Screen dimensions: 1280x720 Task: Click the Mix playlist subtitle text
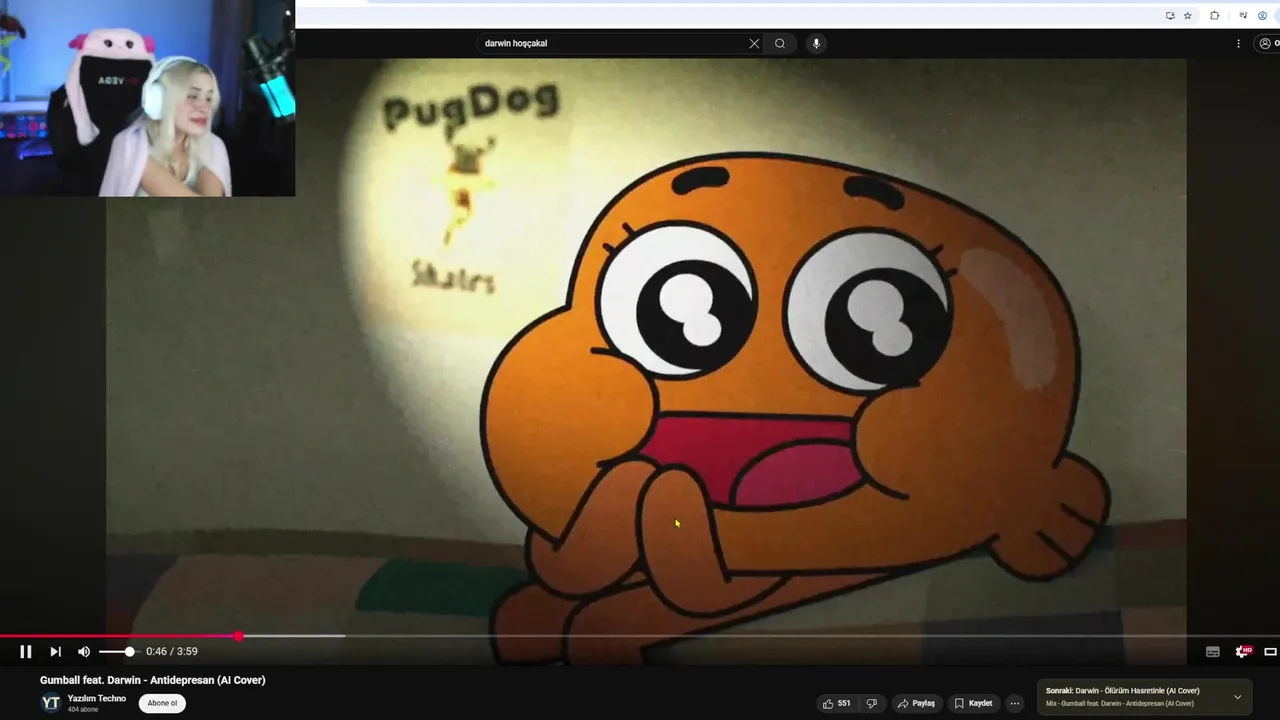[1120, 704]
